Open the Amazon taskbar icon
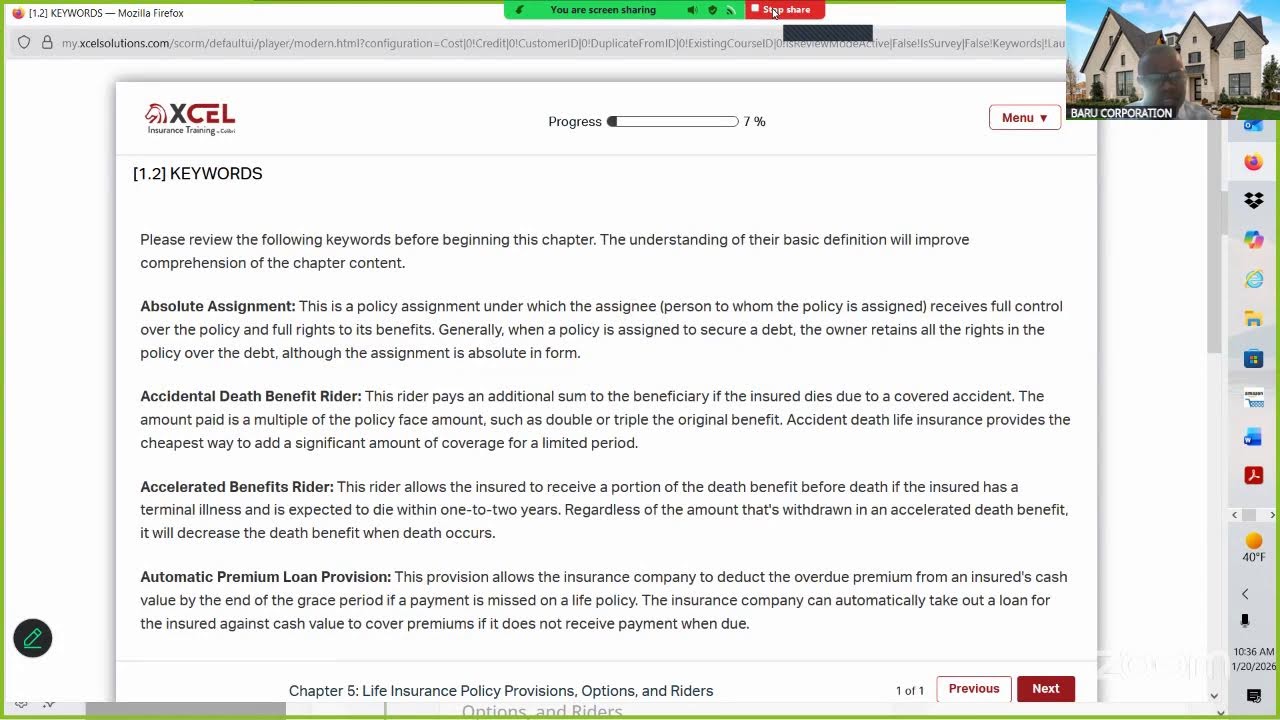1280x720 pixels. [x=1254, y=397]
